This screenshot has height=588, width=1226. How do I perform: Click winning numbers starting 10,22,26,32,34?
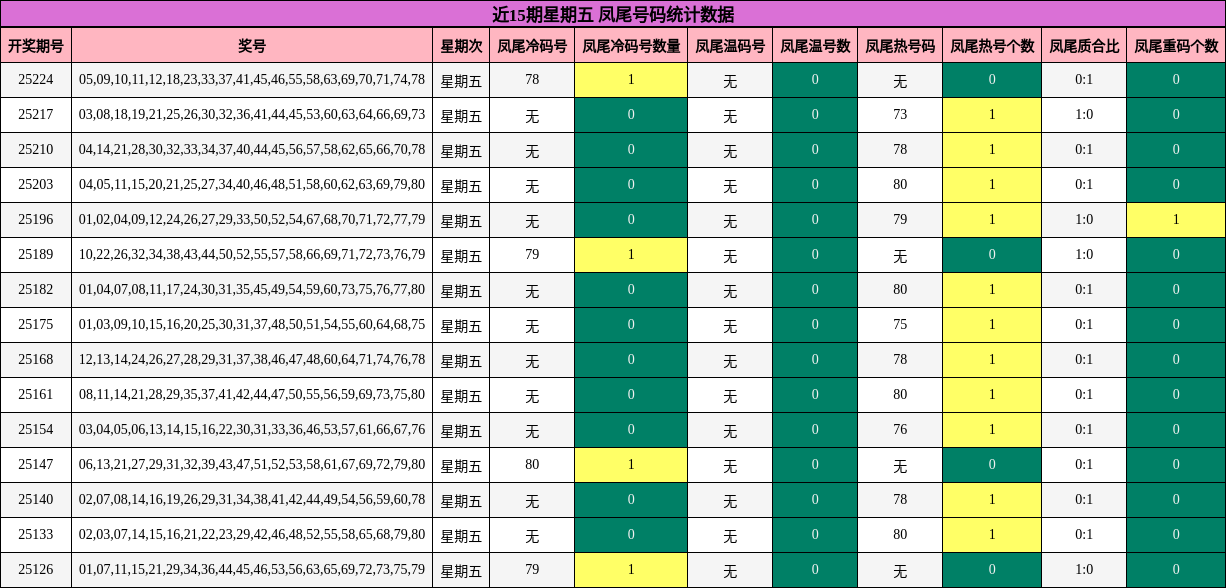click(x=252, y=255)
